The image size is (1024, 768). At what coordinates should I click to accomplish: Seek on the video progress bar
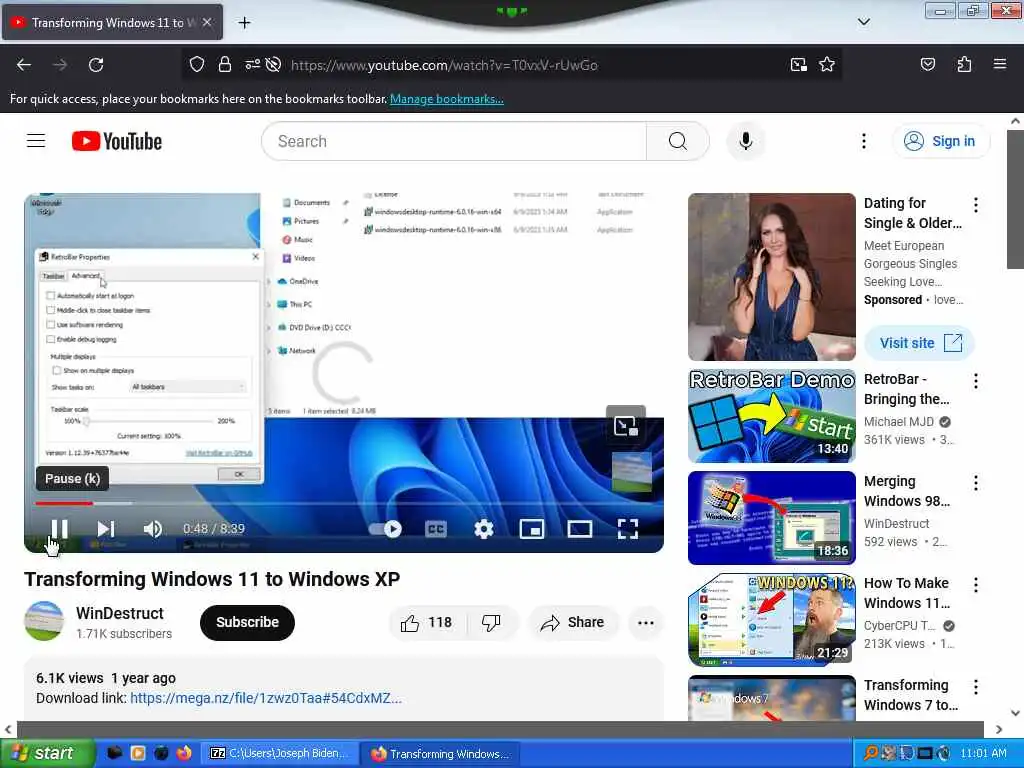(344, 504)
